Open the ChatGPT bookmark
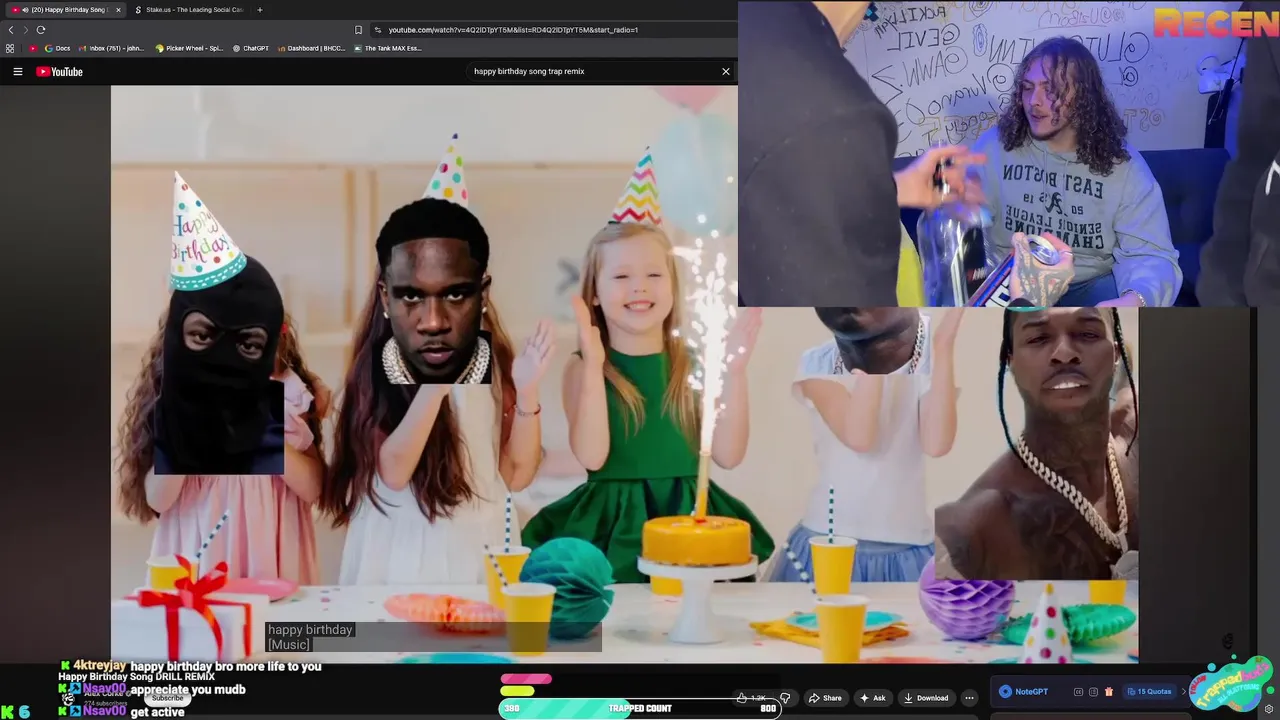The image size is (1280, 720). pos(251,48)
